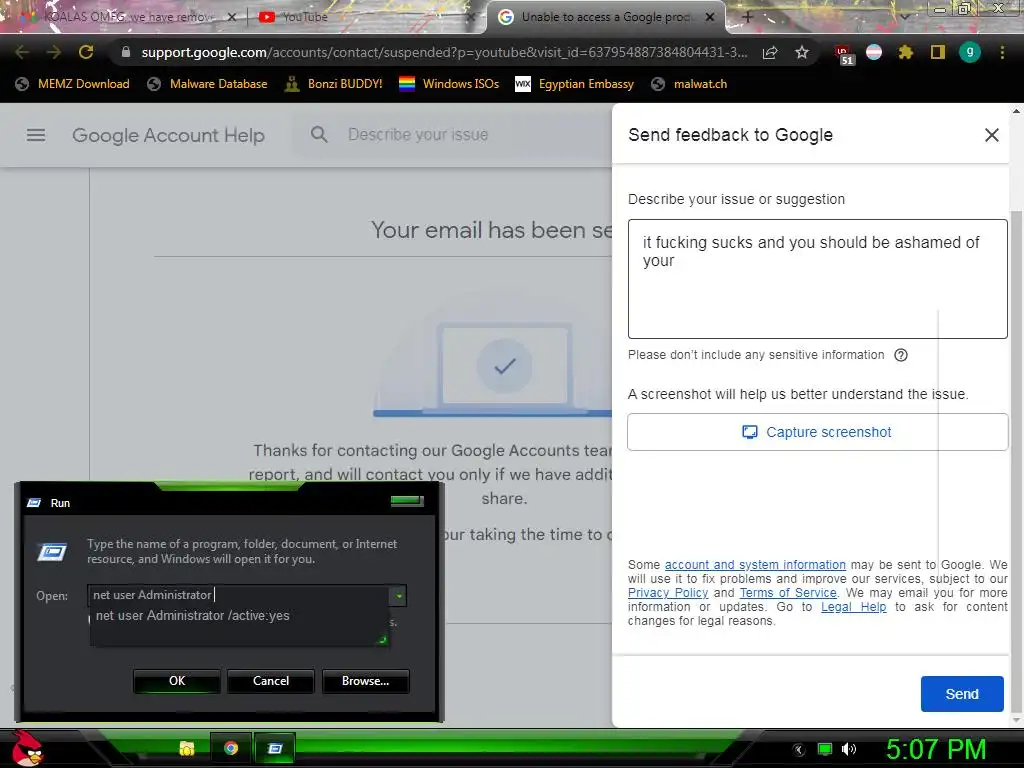Screen dimensions: 1024x768
Task: Open the volume speaker tray icon
Action: coord(848,749)
